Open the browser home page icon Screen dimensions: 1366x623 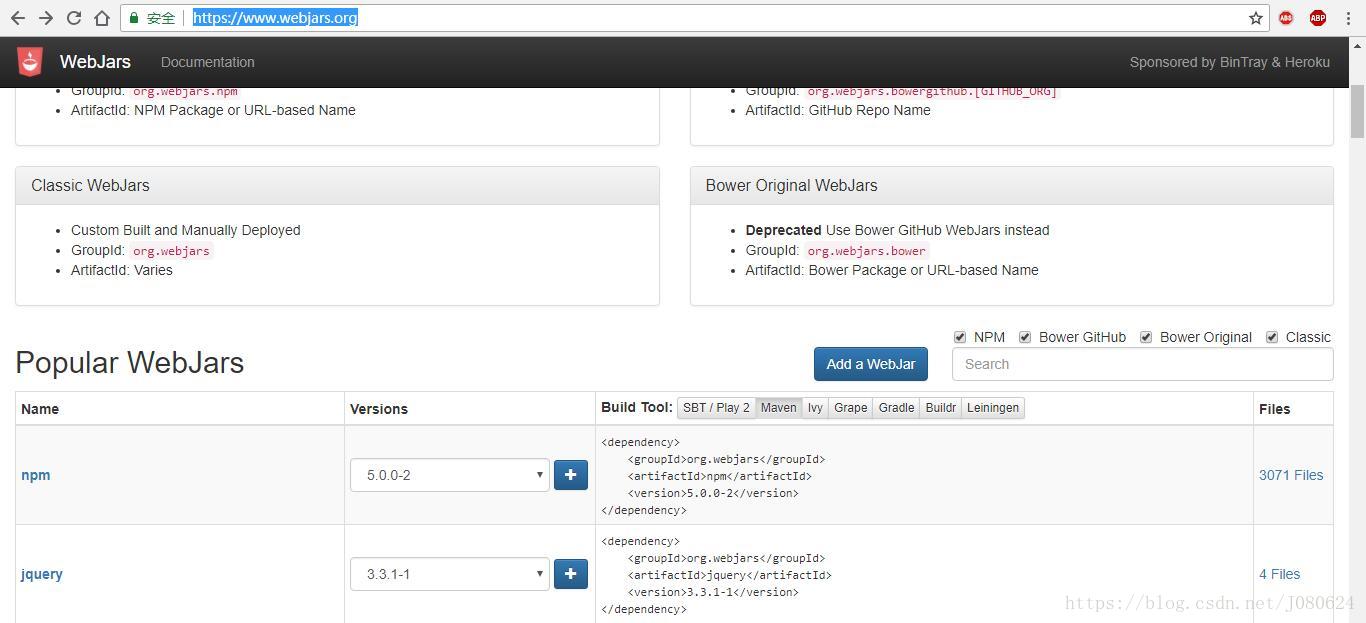(x=102, y=18)
